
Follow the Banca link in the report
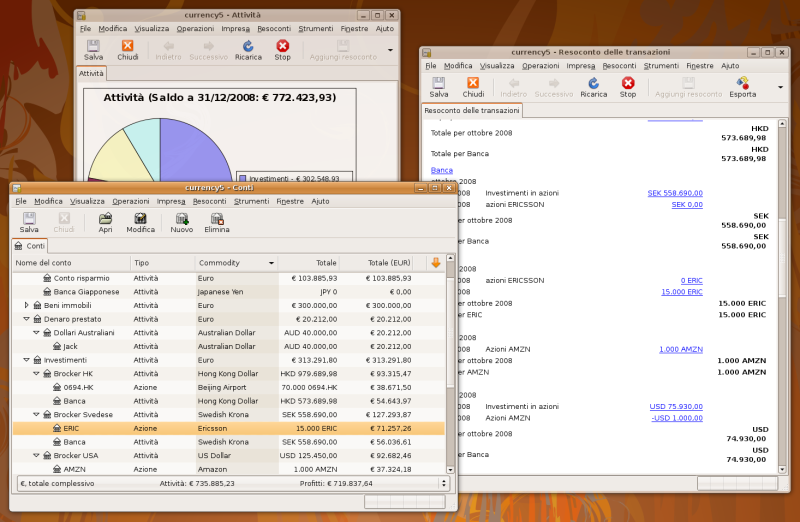click(x=441, y=170)
